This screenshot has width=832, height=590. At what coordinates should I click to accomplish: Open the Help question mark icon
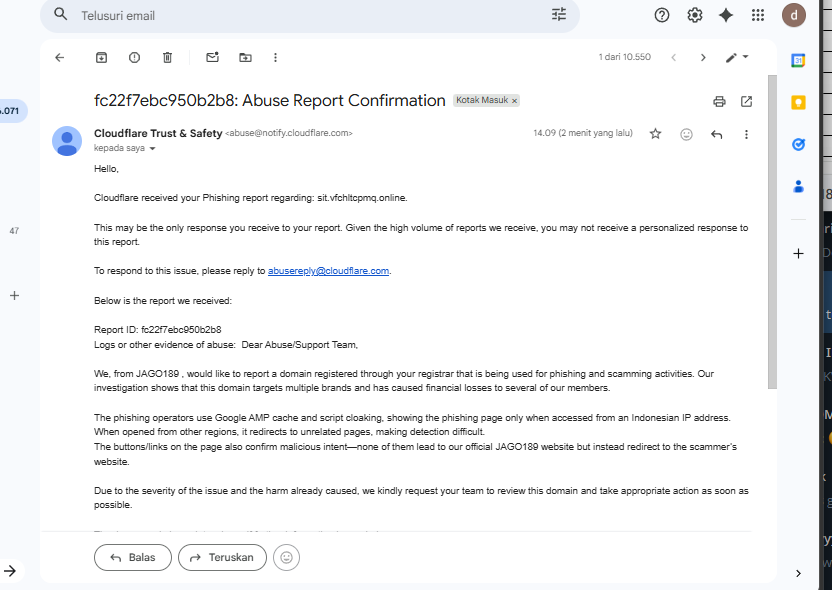pyautogui.click(x=662, y=15)
